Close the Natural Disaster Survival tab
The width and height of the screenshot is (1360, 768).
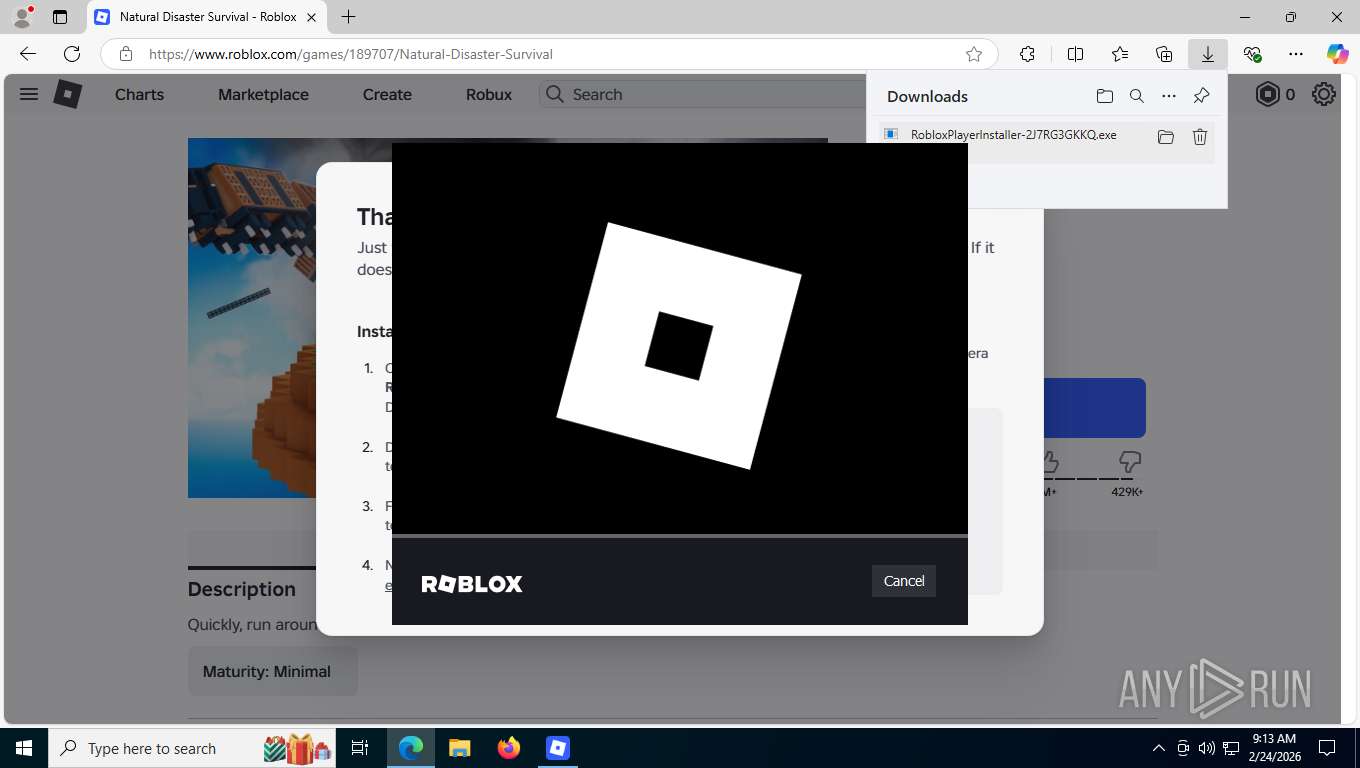312,17
